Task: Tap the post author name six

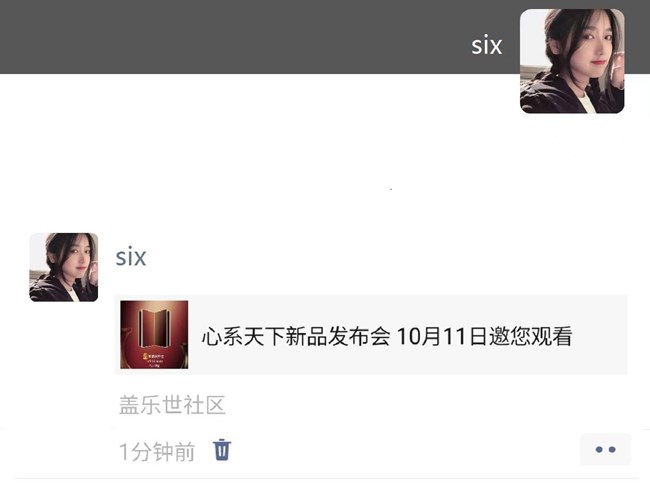Action: click(131, 257)
